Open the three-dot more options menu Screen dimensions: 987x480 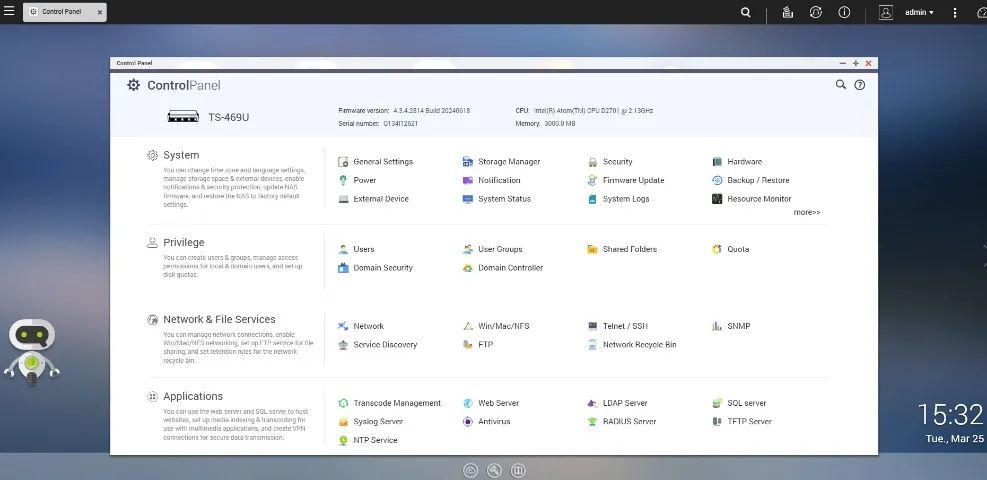[955, 12]
